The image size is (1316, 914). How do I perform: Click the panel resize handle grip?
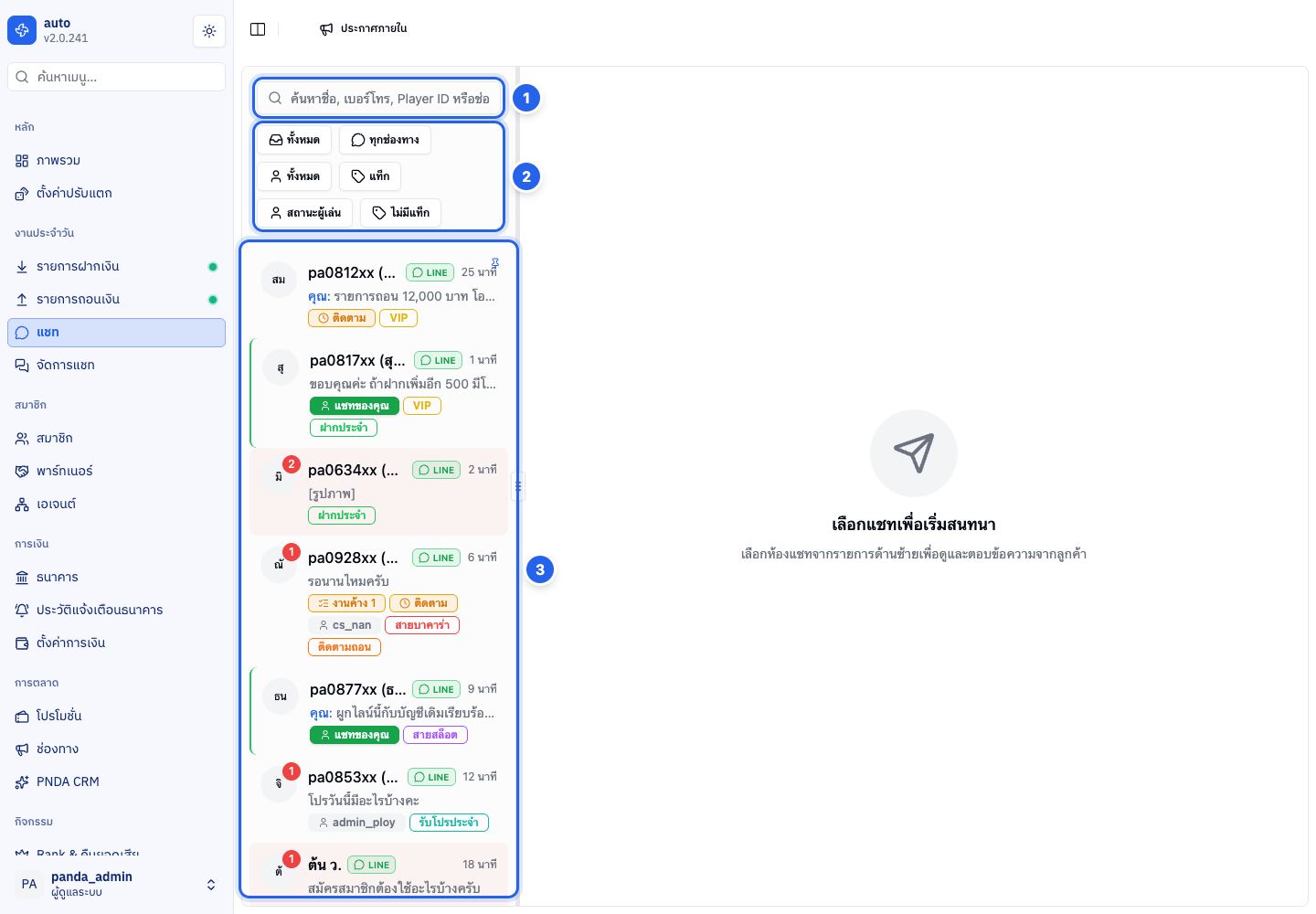pyautogui.click(x=518, y=486)
